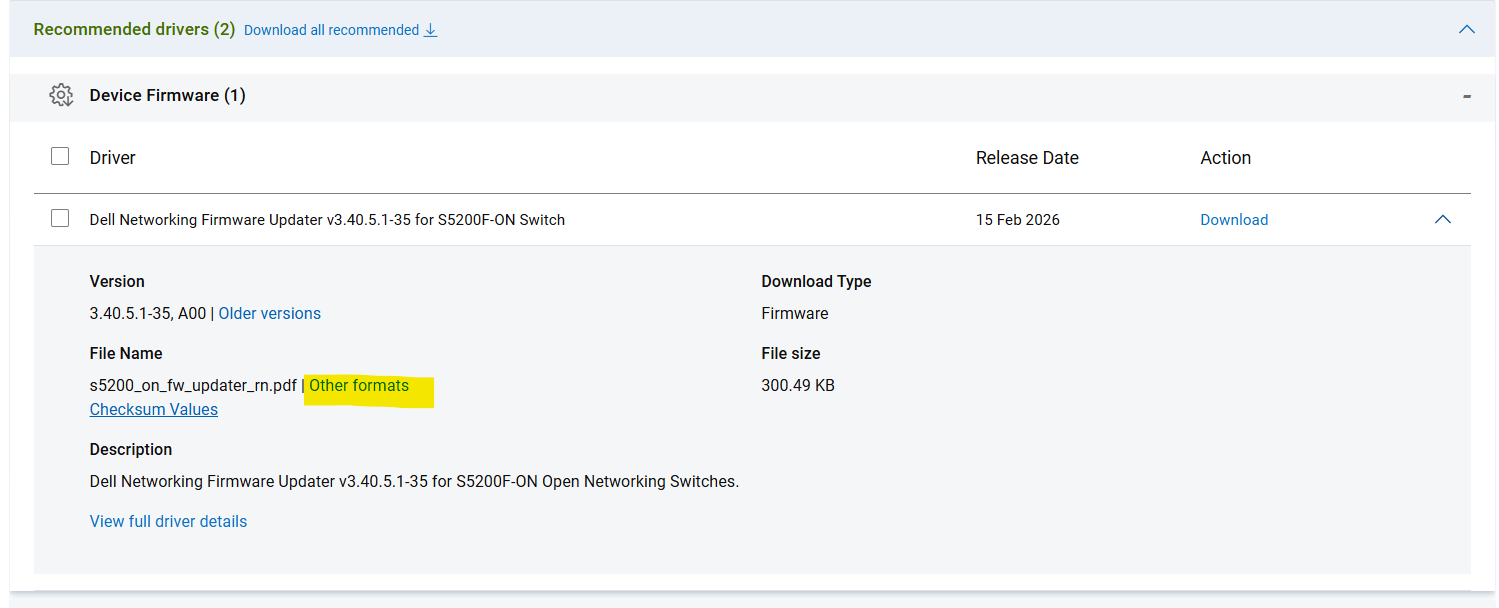The image size is (1499, 608).
Task: Click the Action column header
Action: point(1226,158)
